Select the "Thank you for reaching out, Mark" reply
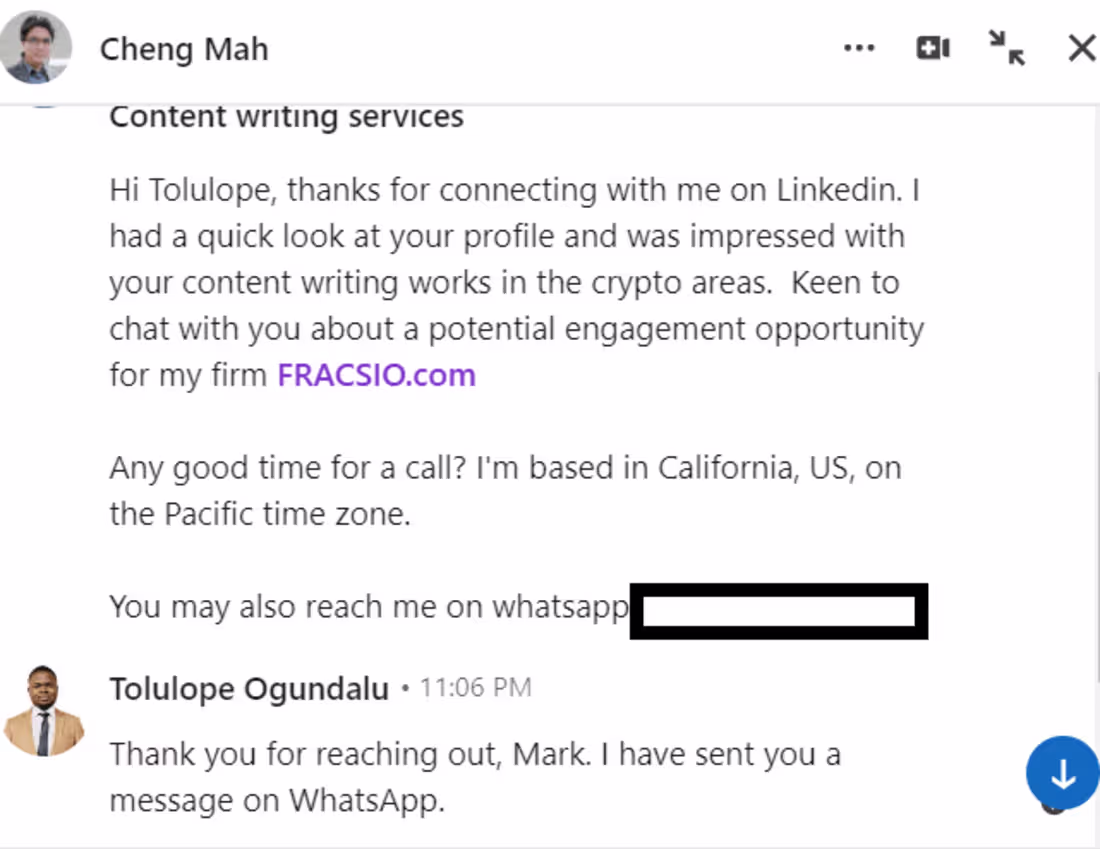Viewport: 1100px width, 849px height. [x=475, y=754]
